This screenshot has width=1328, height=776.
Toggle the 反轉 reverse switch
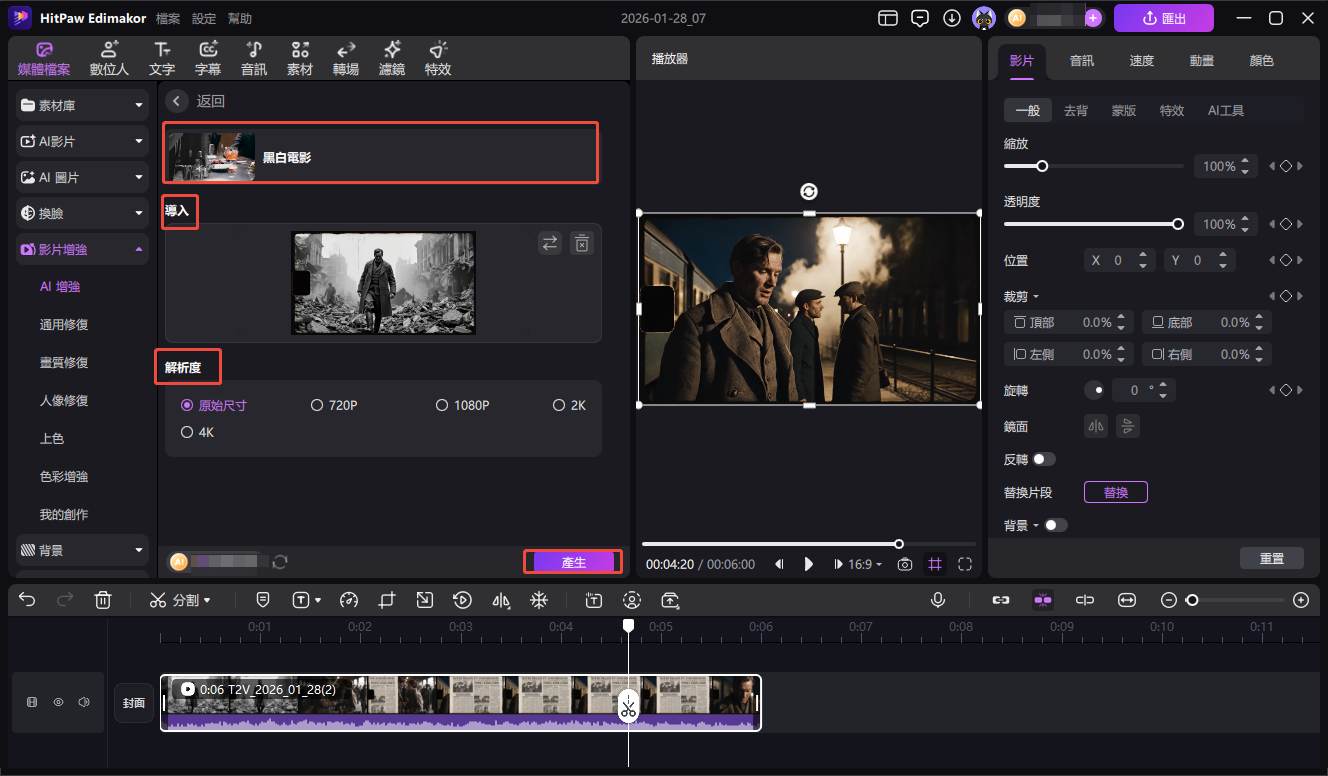(1043, 459)
